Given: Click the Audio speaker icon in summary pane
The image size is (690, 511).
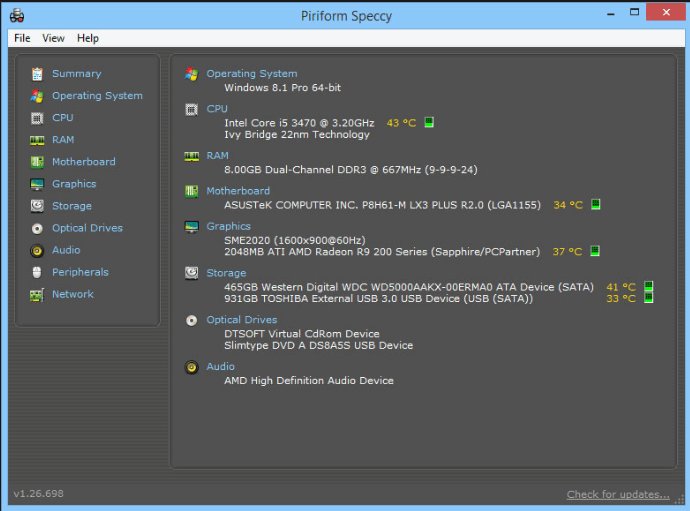Looking at the screenshot, I should tap(191, 367).
